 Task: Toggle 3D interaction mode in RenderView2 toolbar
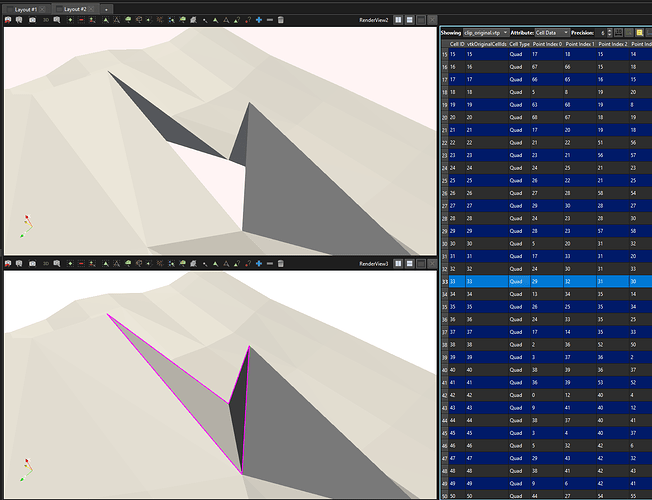46,20
